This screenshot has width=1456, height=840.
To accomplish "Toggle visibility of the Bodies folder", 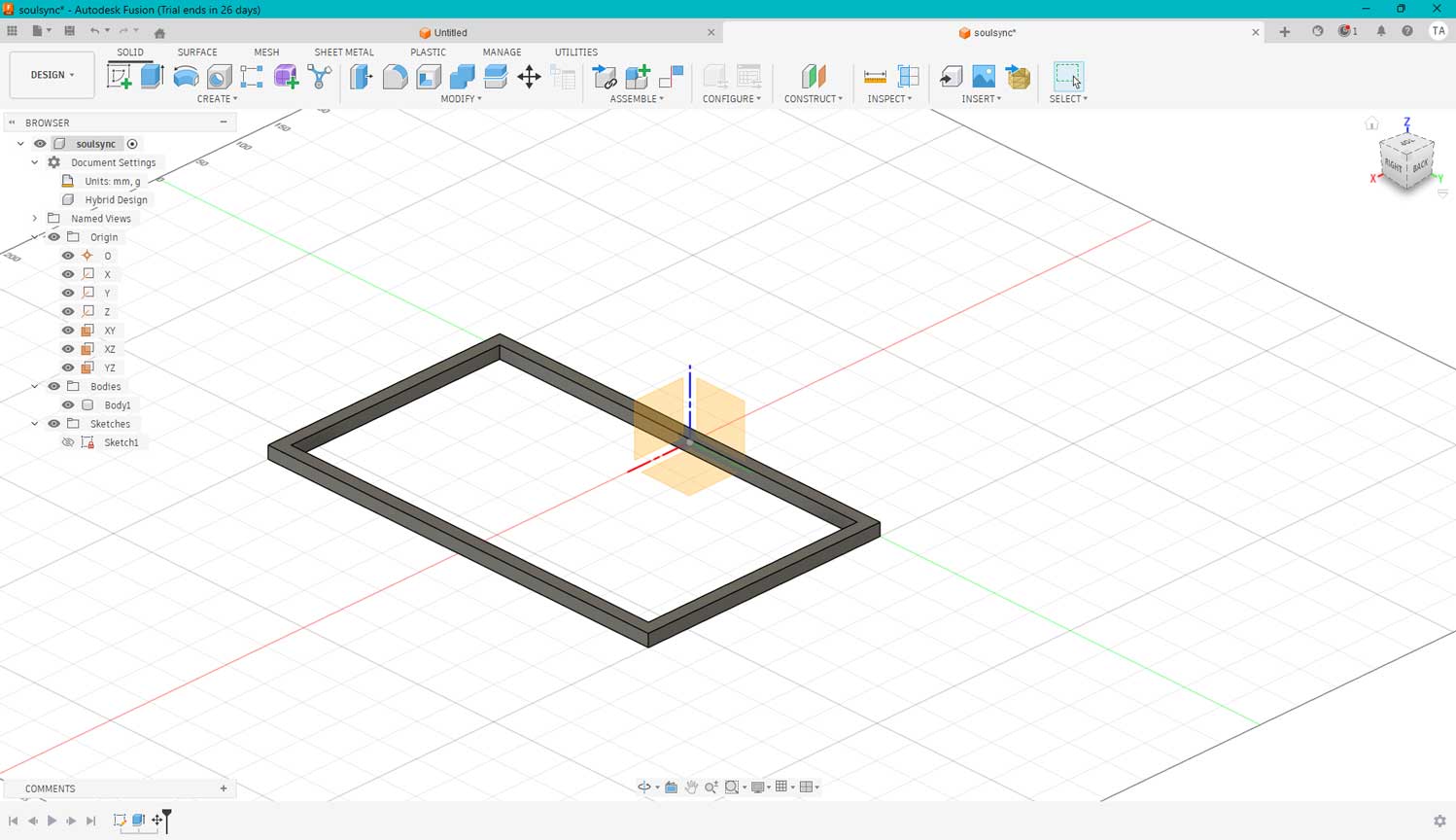I will (x=54, y=386).
